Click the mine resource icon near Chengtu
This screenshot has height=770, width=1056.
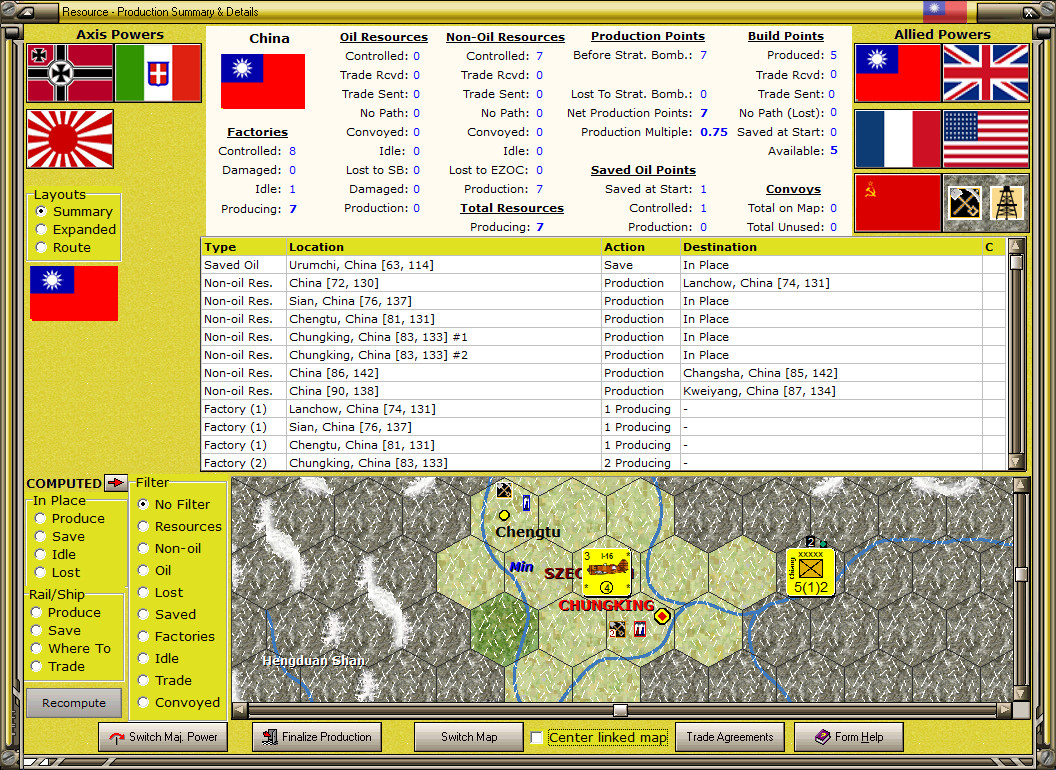pyautogui.click(x=503, y=489)
